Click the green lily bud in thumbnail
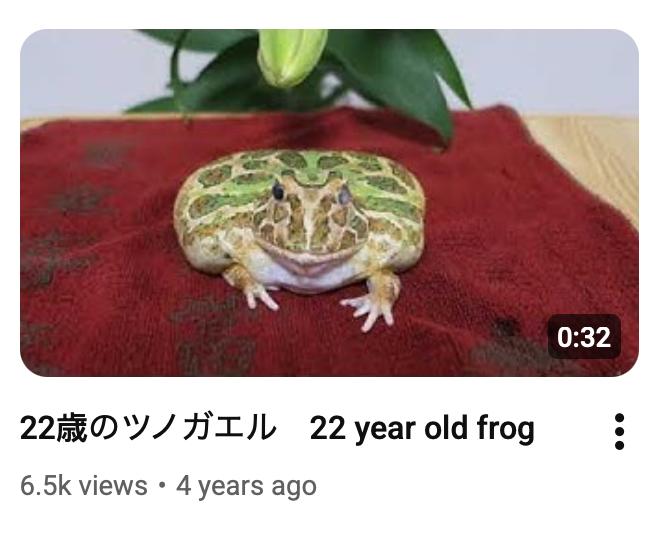Image resolution: width=664 pixels, height=538 pixels. pos(291,56)
